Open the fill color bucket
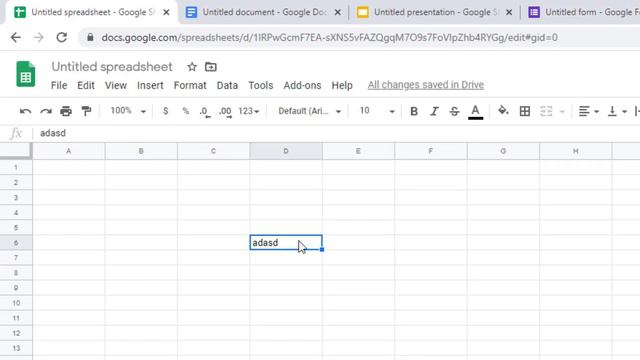640x360 pixels. (x=503, y=111)
